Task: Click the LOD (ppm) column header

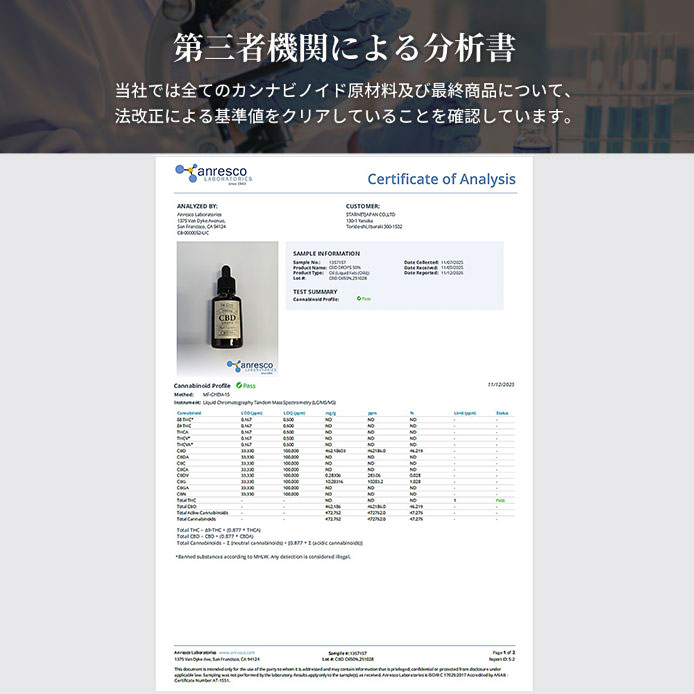Action: coord(252,413)
